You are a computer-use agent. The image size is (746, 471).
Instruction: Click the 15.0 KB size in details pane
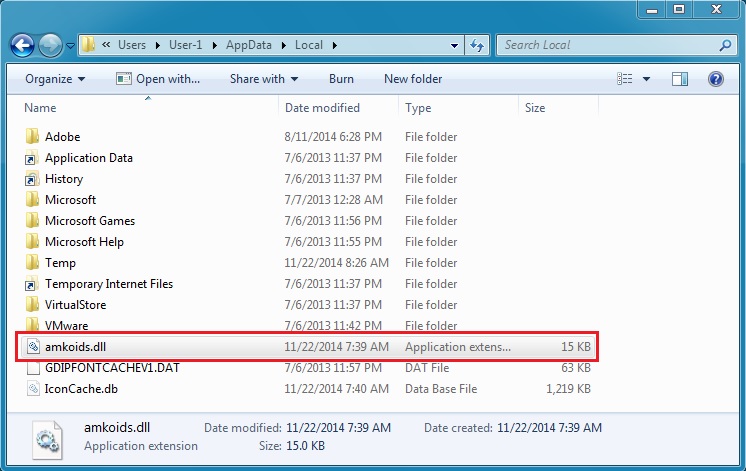coord(305,446)
